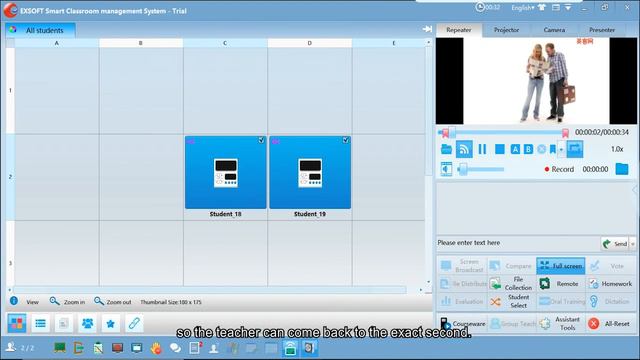Set repeat point A
The width and height of the screenshot is (640, 360).
pyautogui.click(x=515, y=149)
